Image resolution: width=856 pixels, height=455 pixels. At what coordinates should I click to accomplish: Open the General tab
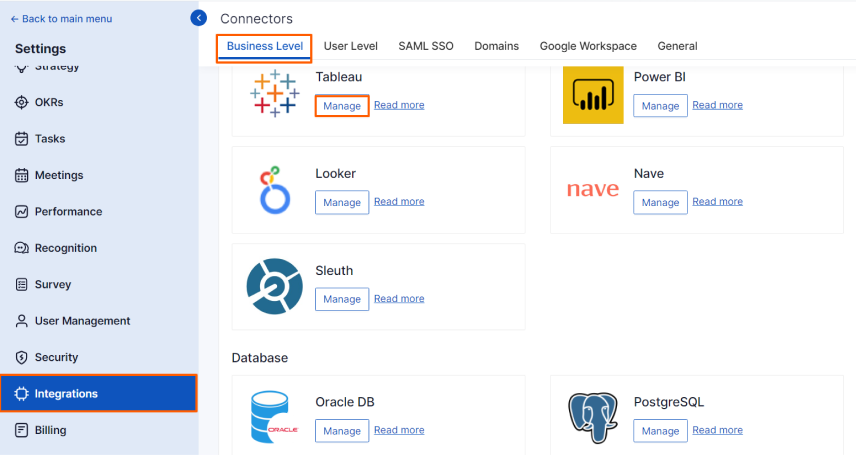(677, 46)
